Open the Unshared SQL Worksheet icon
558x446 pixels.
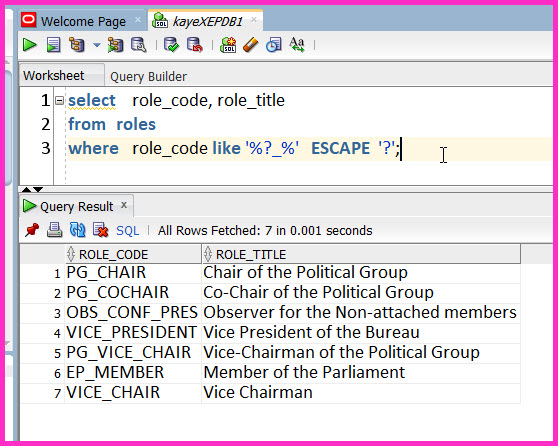point(228,45)
